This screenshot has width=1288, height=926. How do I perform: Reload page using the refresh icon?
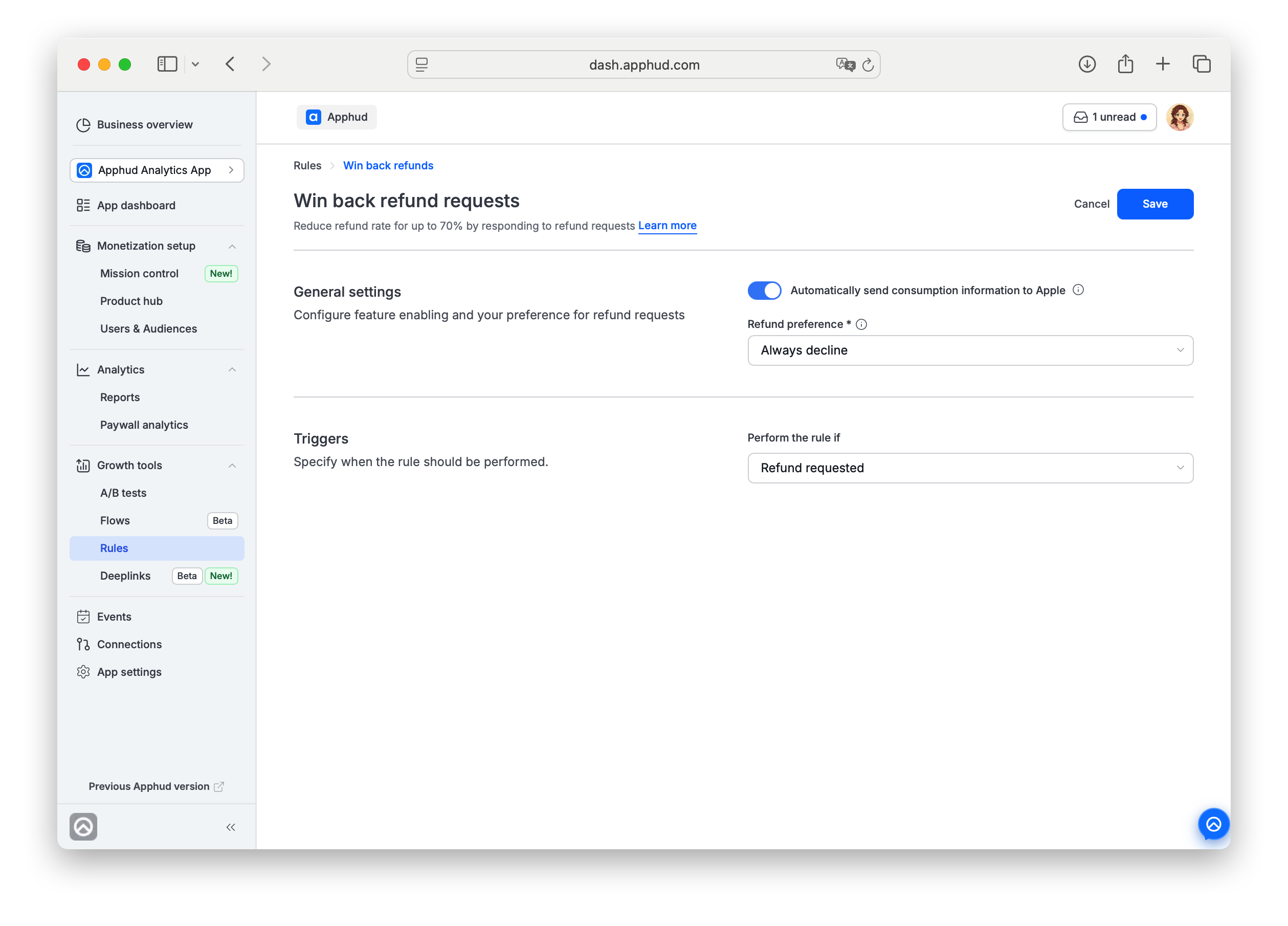868,65
